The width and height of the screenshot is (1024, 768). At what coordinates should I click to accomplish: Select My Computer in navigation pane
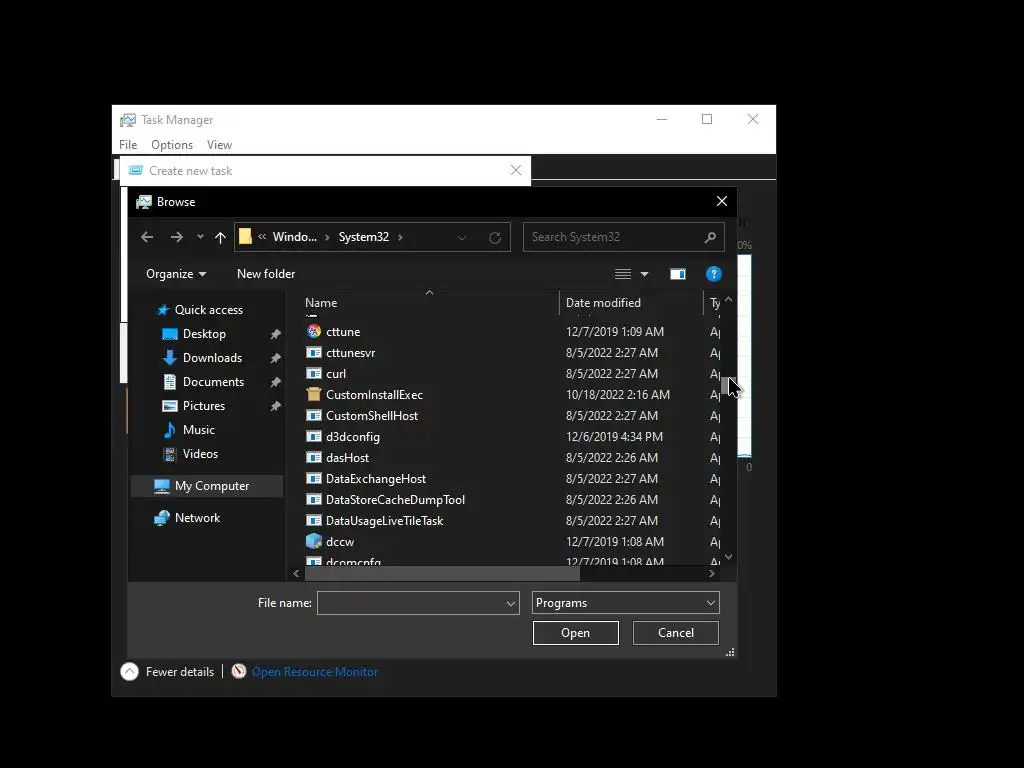(x=208, y=486)
